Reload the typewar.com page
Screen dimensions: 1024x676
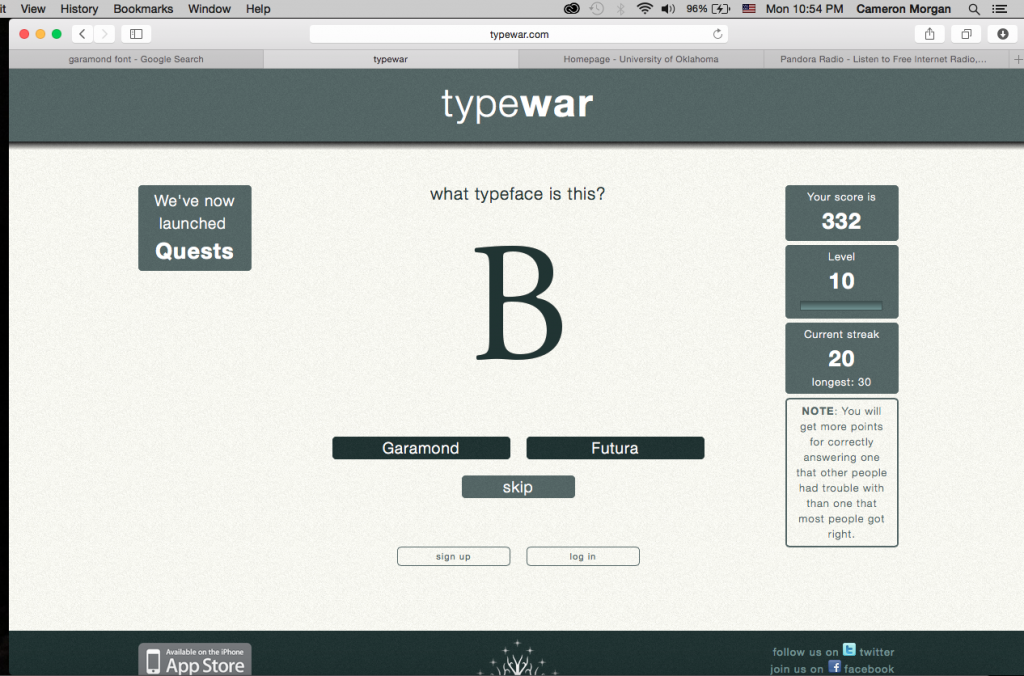click(717, 34)
